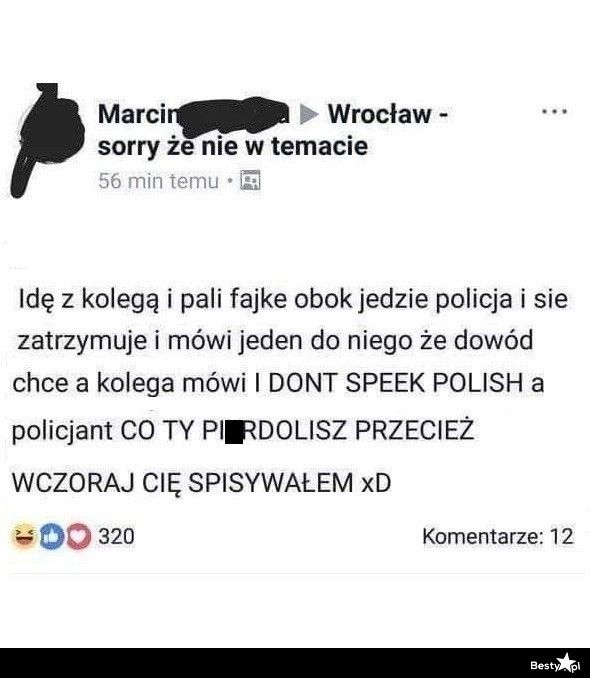The width and height of the screenshot is (590, 678).
Task: Open the Komentarze: 12 comments link
Action: (x=498, y=536)
